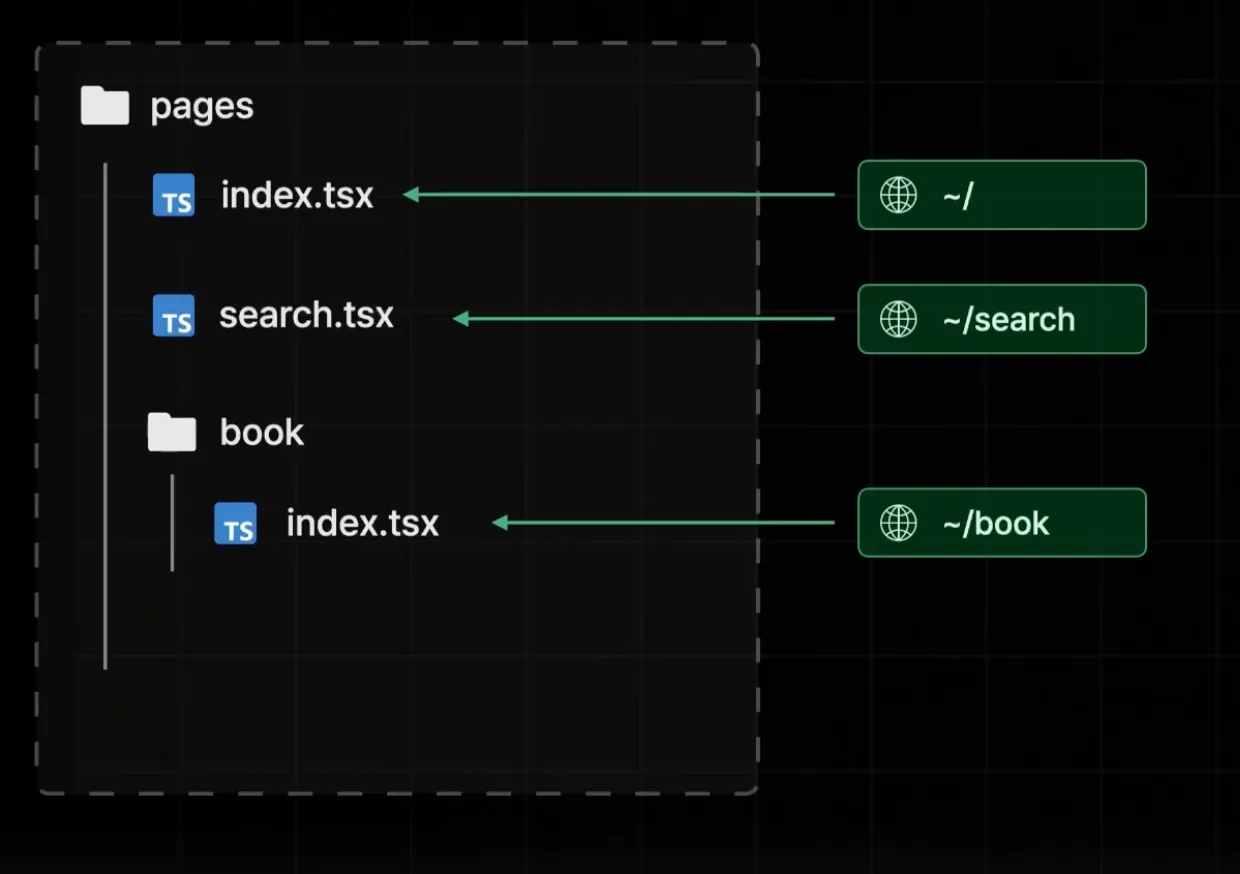Image resolution: width=1240 pixels, height=874 pixels.
Task: Click the pages folder icon
Action: point(105,106)
